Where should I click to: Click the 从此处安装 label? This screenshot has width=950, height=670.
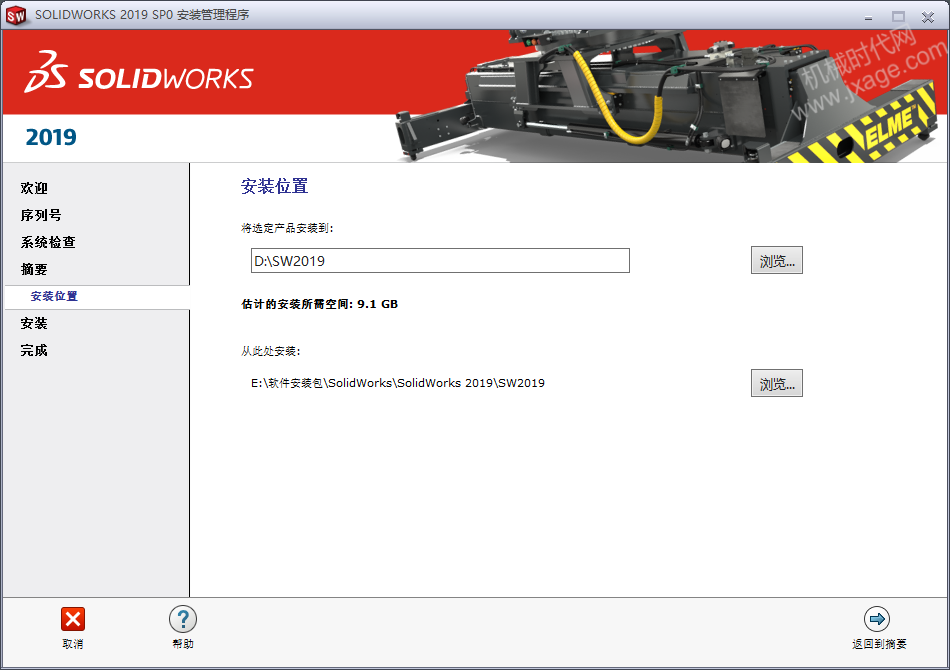point(271,351)
